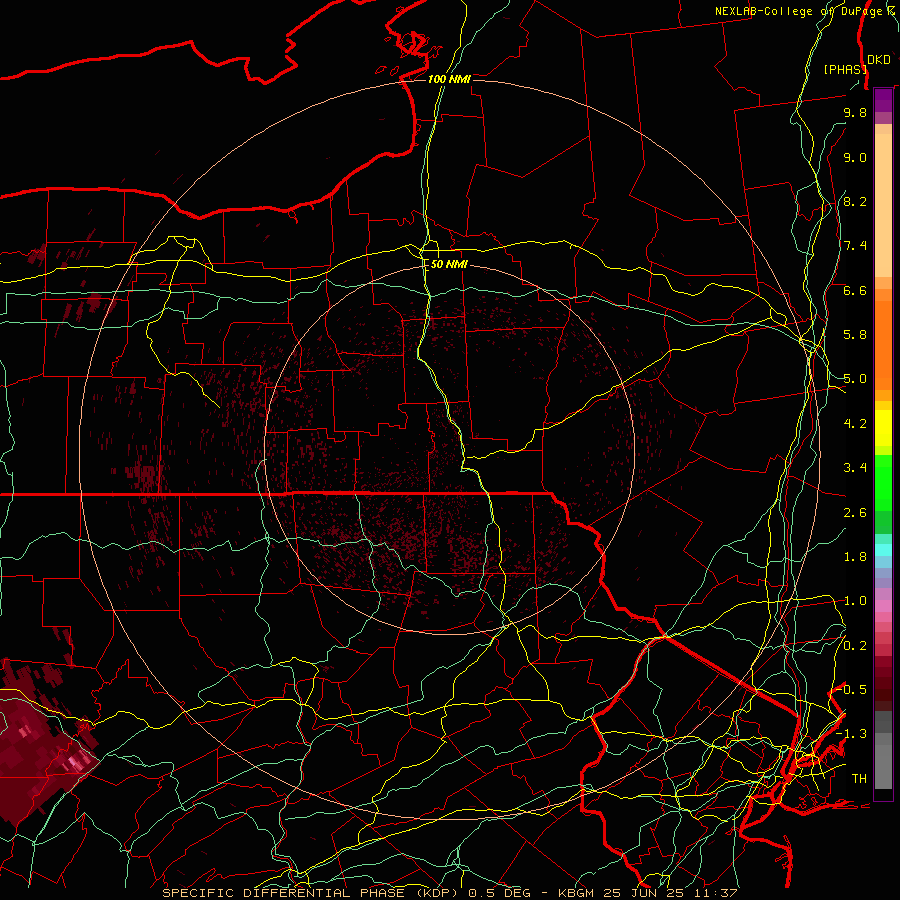Screen dimensions: 900x900
Task: Click the DKD label above the color scale
Action: point(879,60)
